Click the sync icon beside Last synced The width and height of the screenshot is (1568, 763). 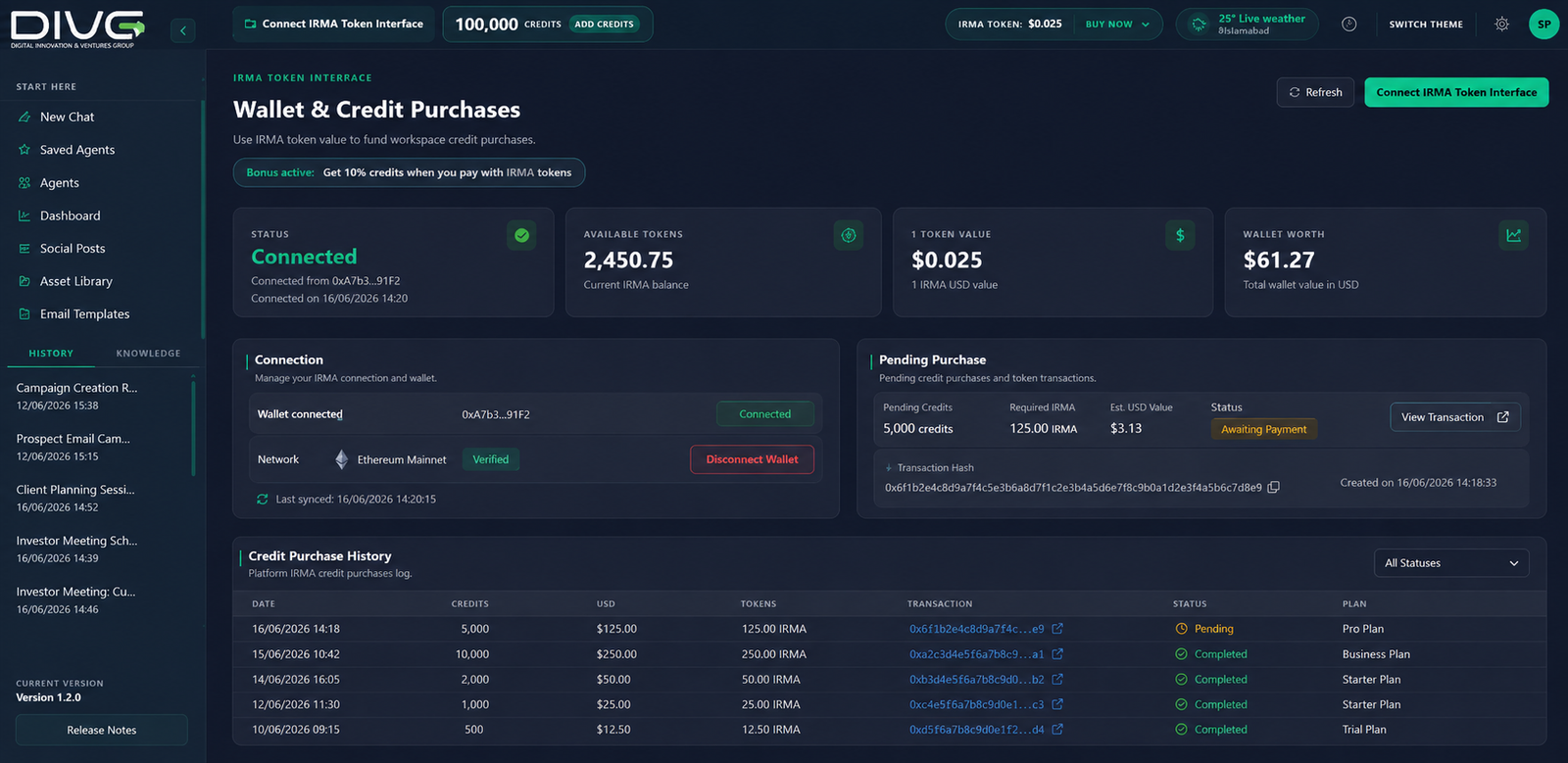pos(262,500)
